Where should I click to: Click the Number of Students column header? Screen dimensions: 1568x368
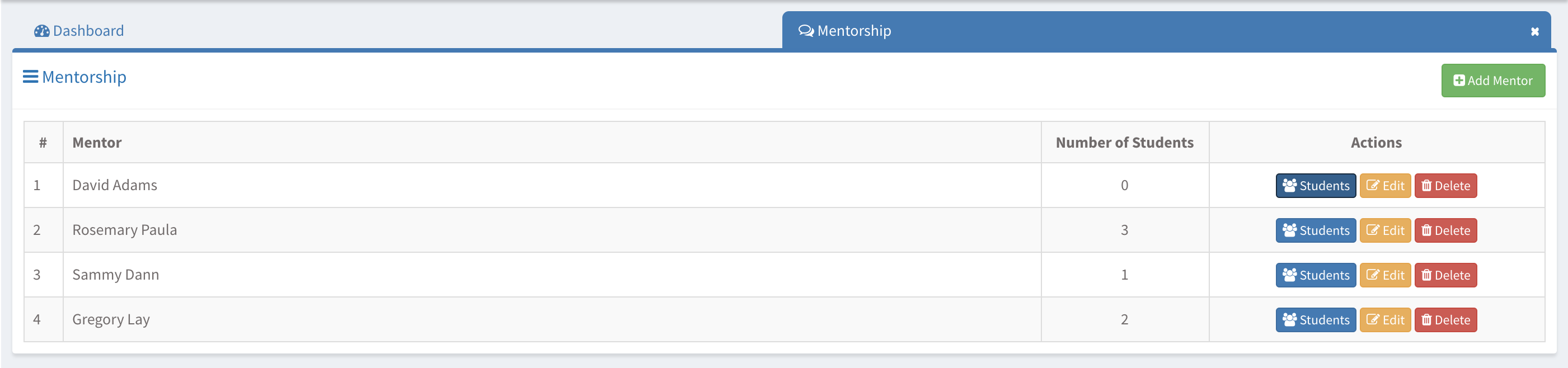click(1124, 143)
